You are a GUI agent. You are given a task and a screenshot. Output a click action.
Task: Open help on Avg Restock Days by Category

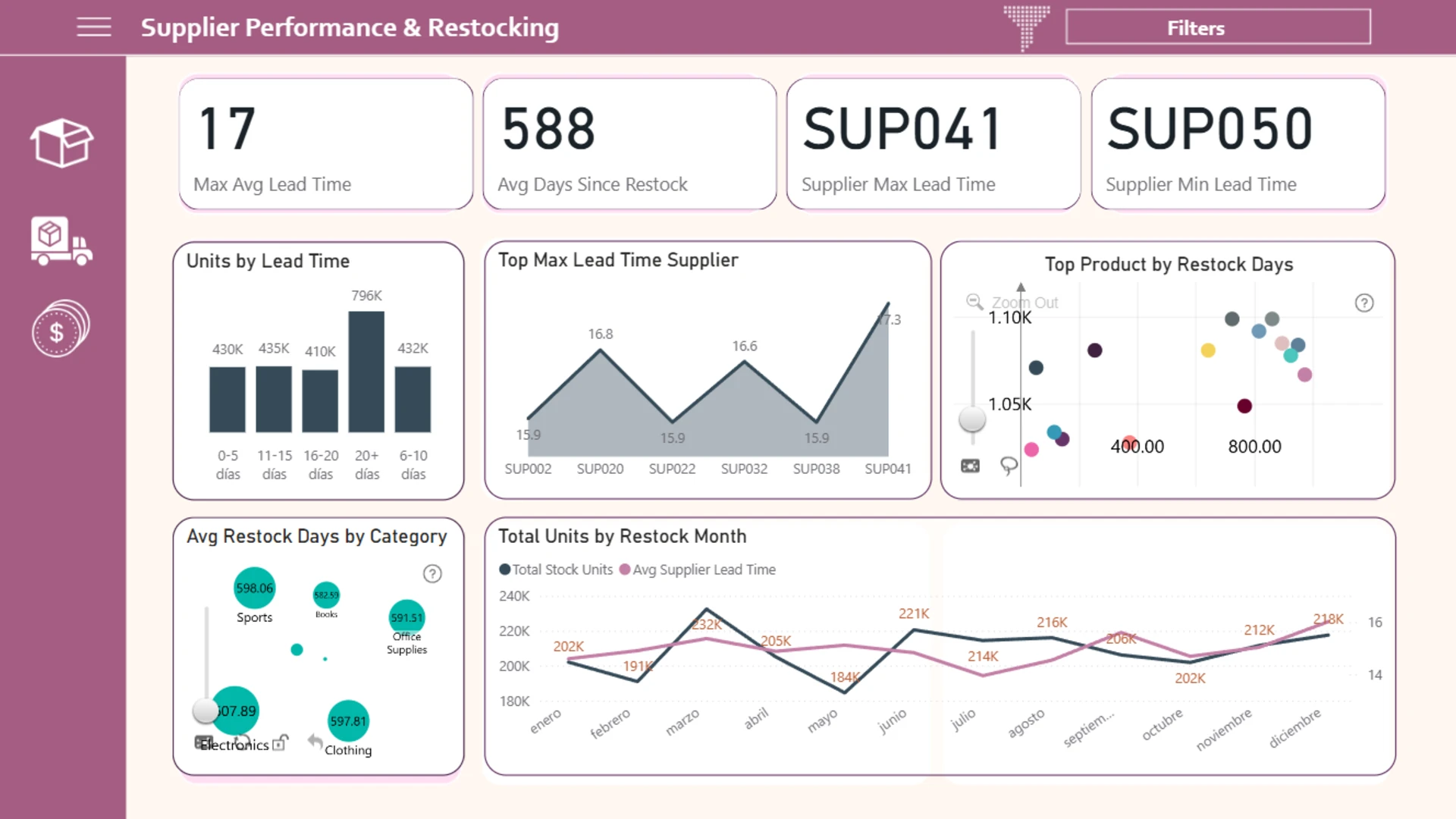click(432, 574)
